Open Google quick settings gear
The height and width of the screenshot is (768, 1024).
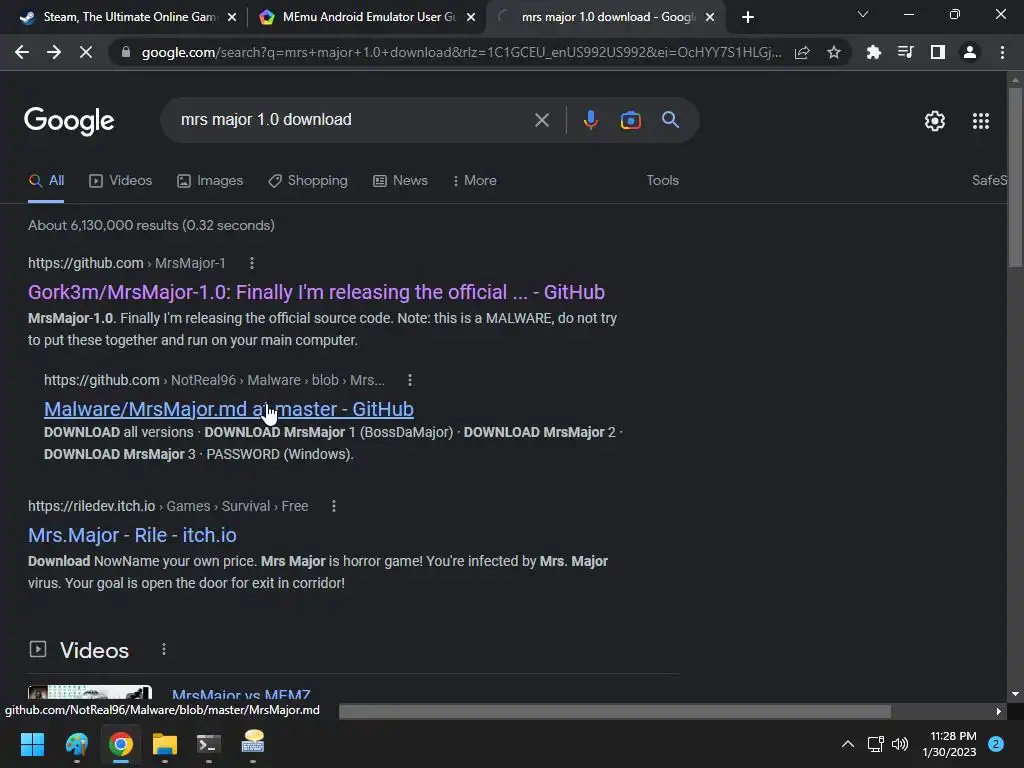pos(935,121)
